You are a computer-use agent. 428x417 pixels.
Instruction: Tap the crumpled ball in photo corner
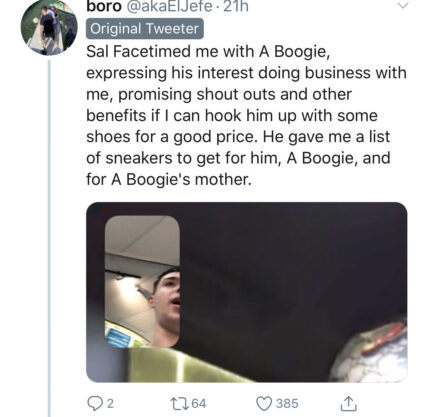369,351
